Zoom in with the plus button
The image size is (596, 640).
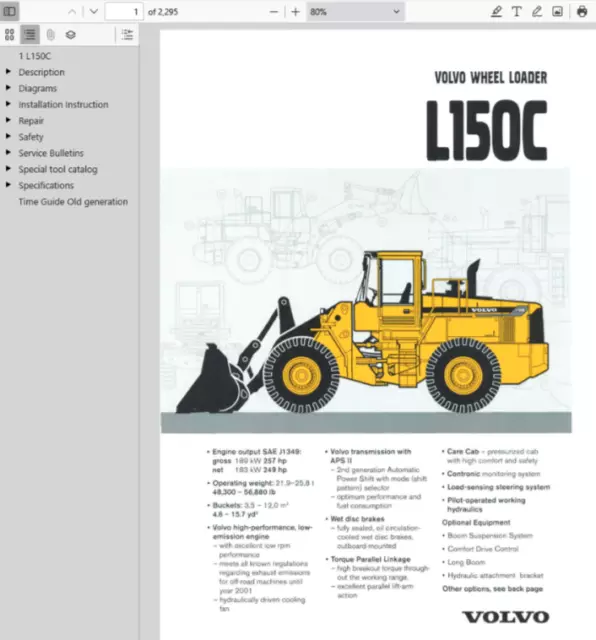pyautogui.click(x=295, y=12)
